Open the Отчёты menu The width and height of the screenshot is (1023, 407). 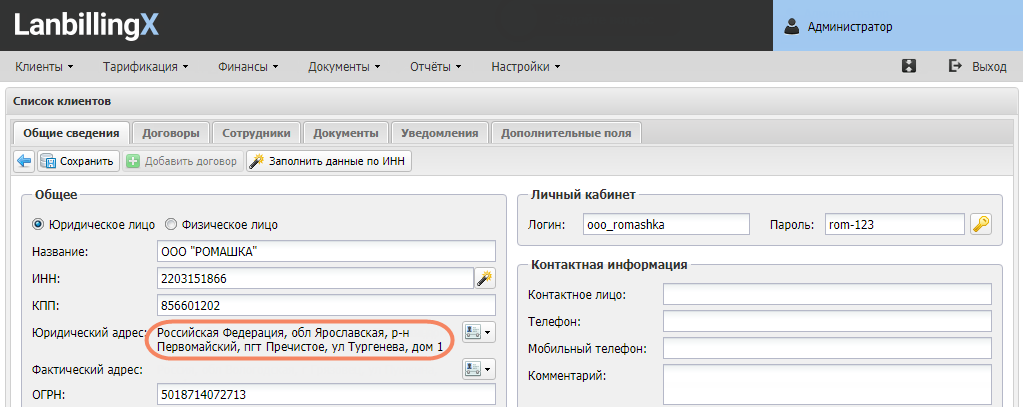pos(436,67)
